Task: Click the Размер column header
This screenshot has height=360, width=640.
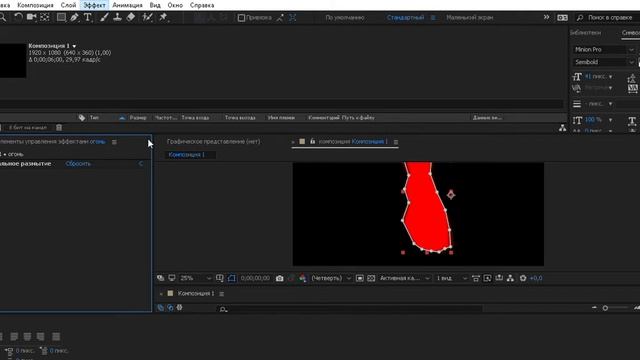Action: coord(138,118)
